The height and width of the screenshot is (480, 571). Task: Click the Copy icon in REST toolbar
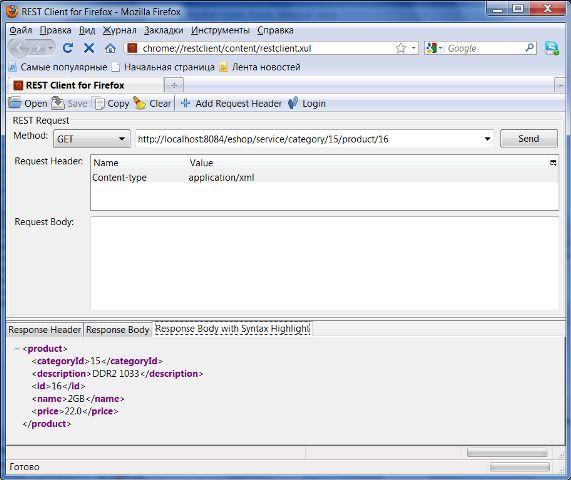pos(99,104)
